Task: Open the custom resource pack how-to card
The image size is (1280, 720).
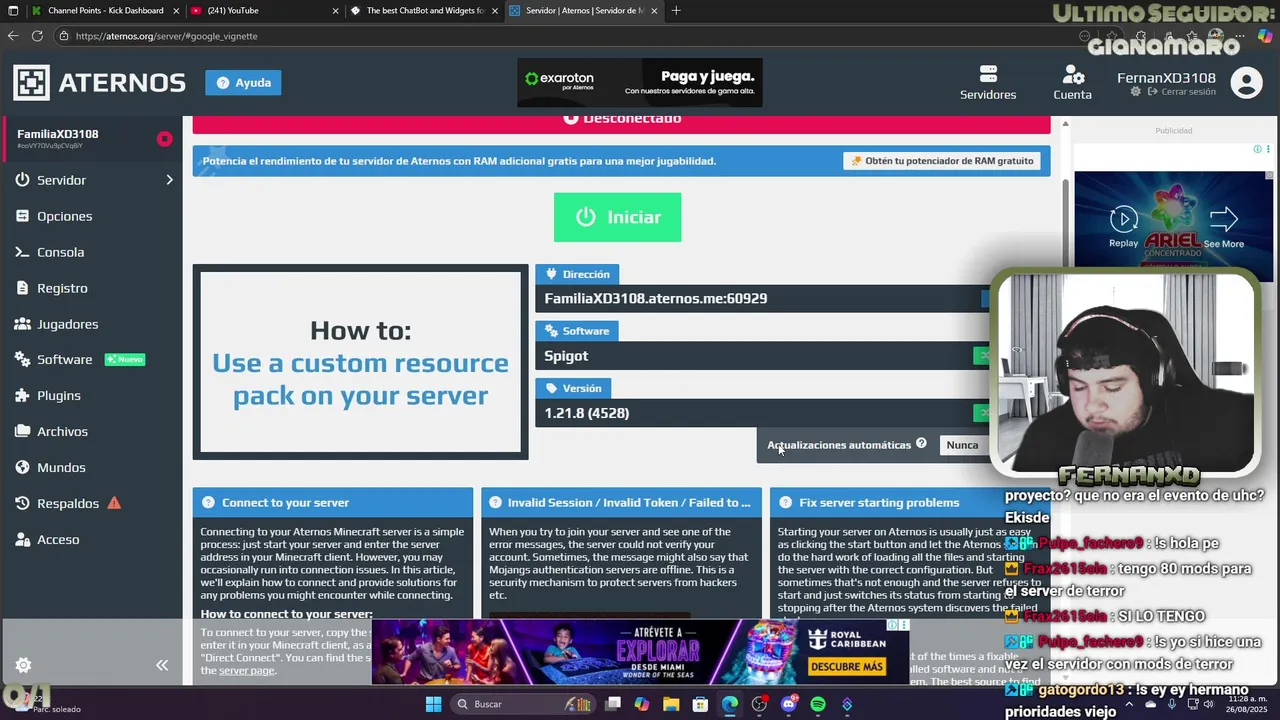Action: (x=360, y=362)
